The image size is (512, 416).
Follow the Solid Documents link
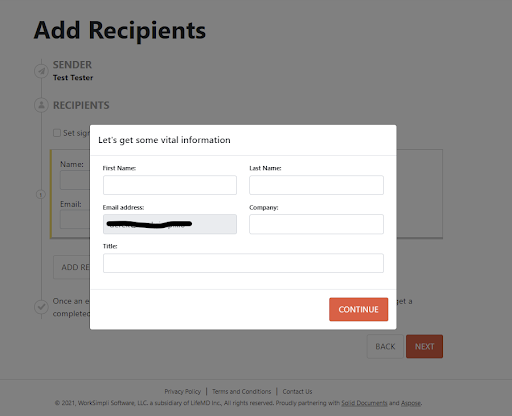pyautogui.click(x=364, y=403)
